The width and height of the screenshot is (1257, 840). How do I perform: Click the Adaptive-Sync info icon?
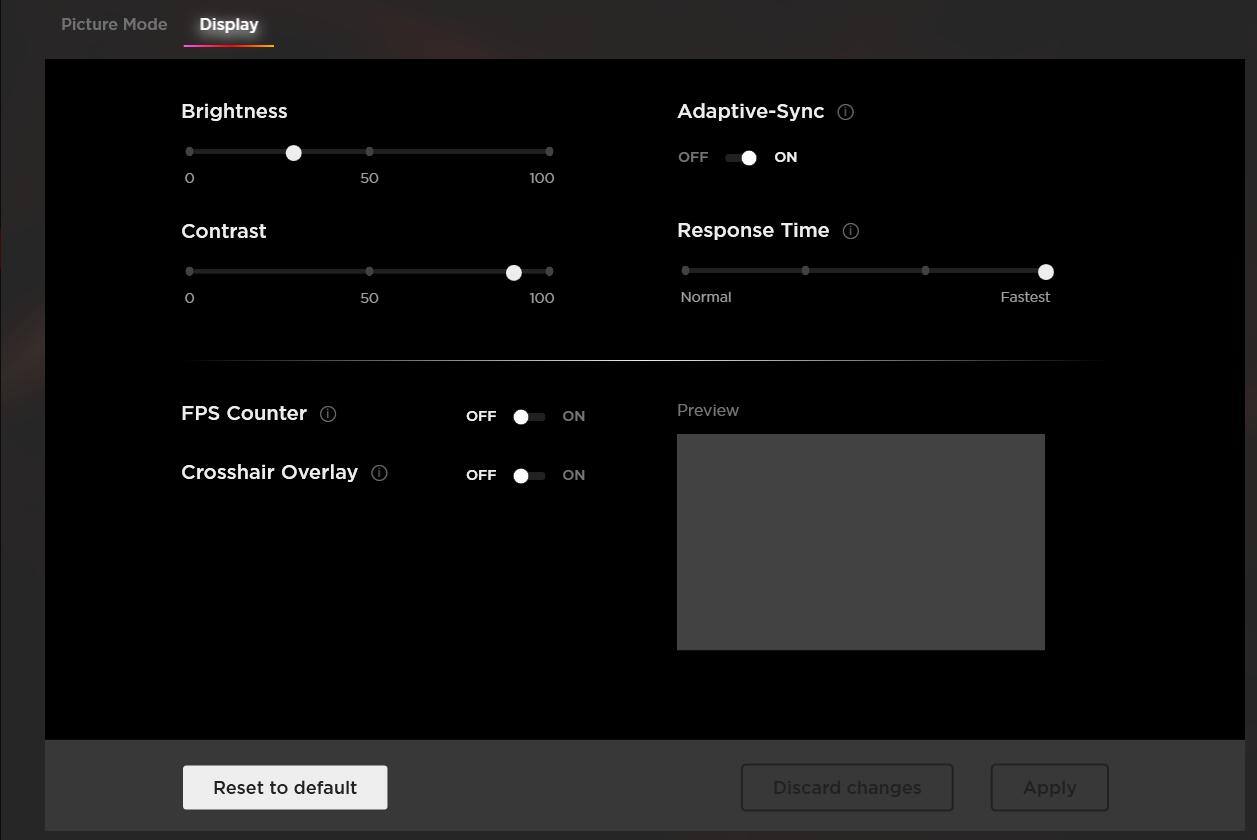point(845,112)
